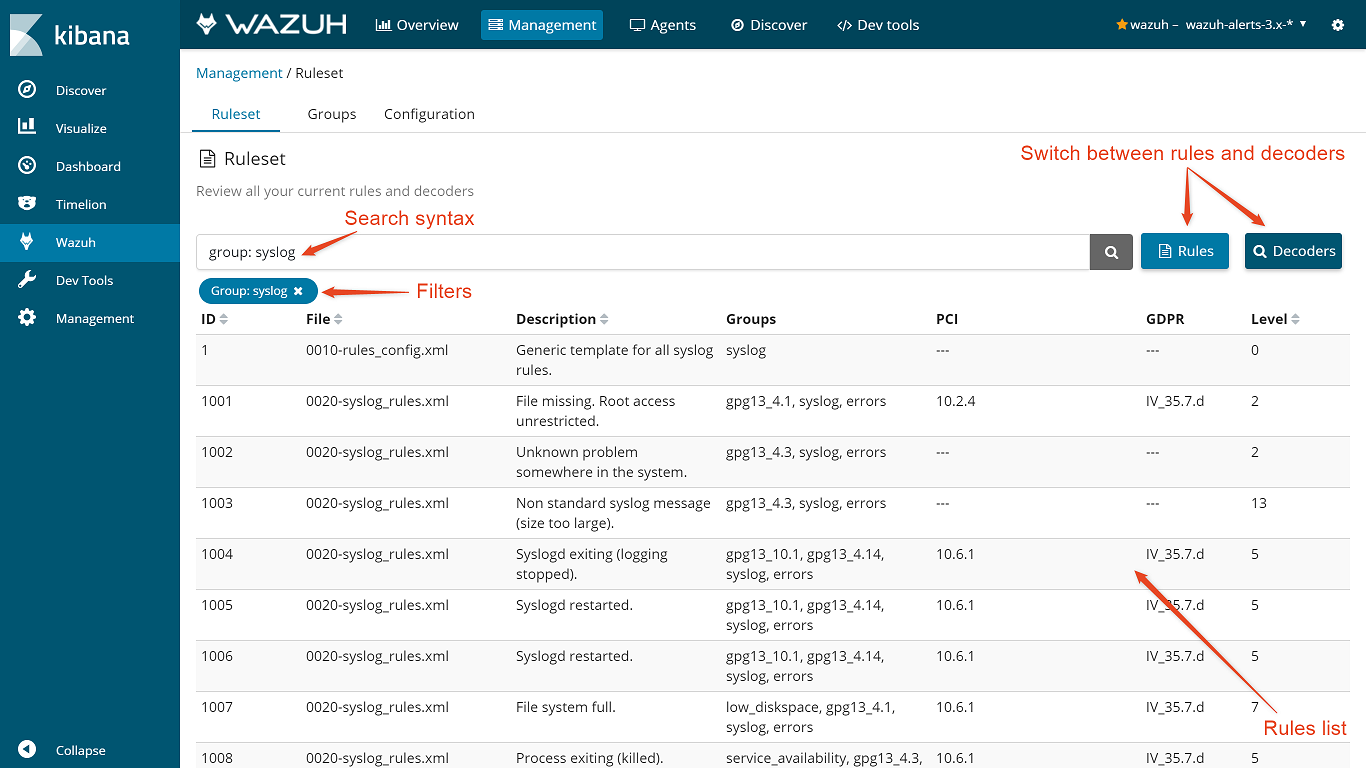This screenshot has height=768, width=1366.
Task: Click level value 13
Action: pyautogui.click(x=1258, y=503)
